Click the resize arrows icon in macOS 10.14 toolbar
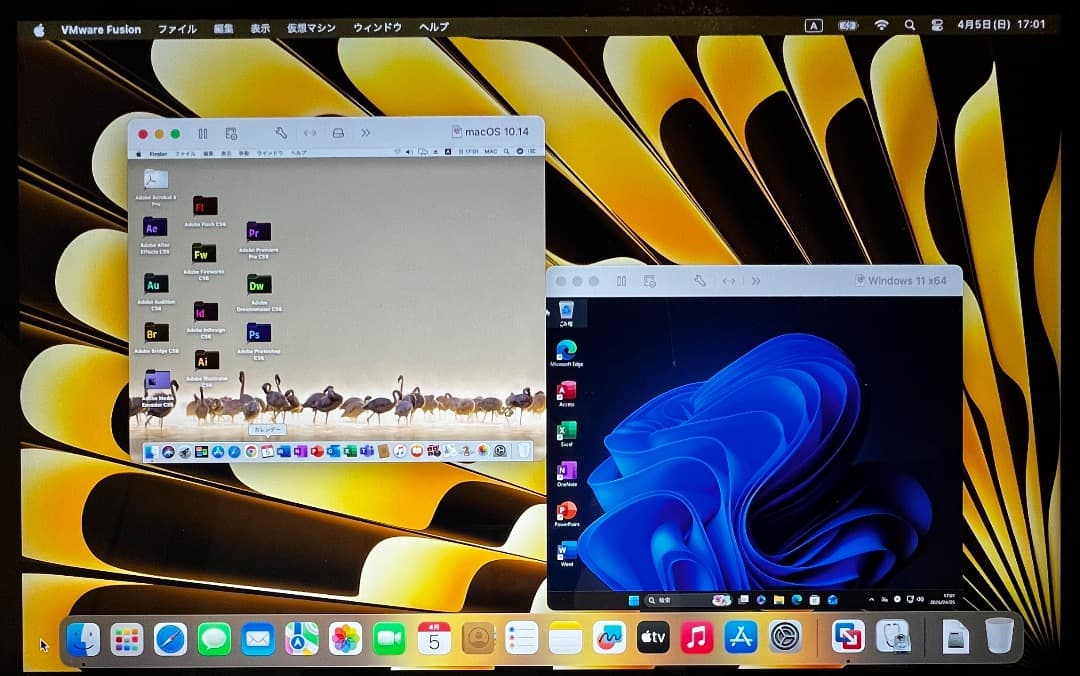 coord(310,133)
